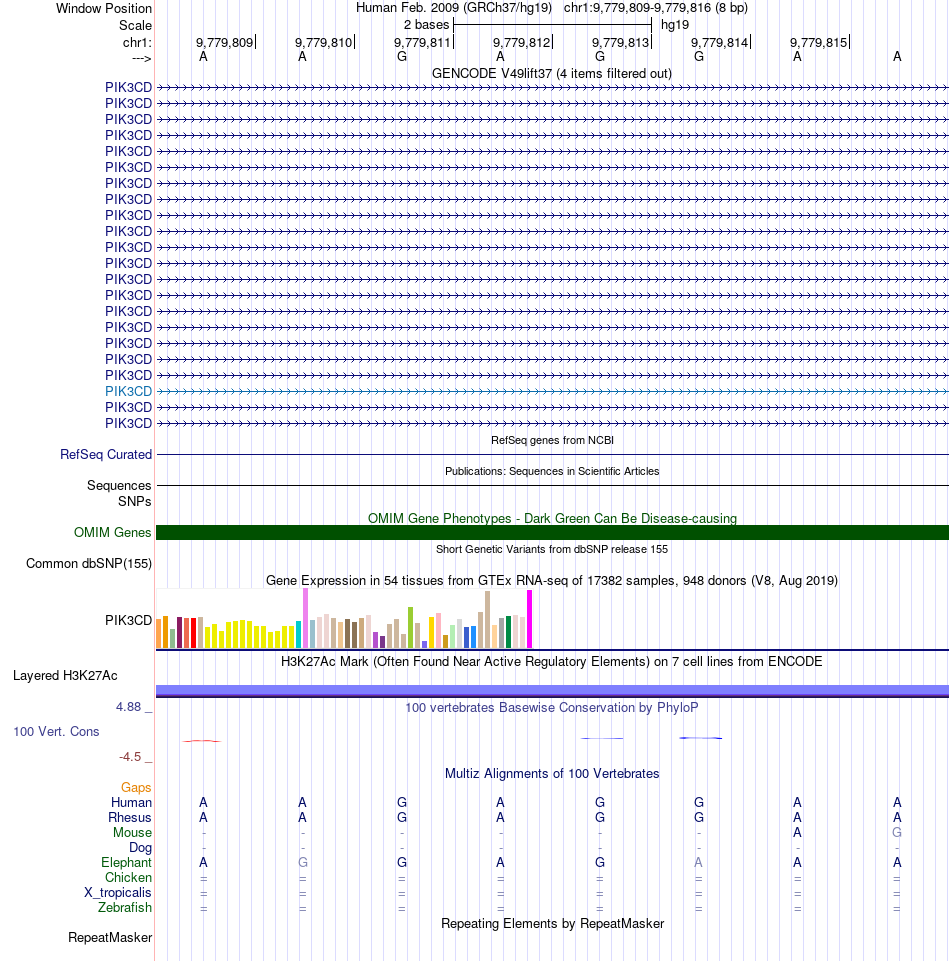Click the dark A base in Mouse row
The image size is (950, 961).
[797, 832]
